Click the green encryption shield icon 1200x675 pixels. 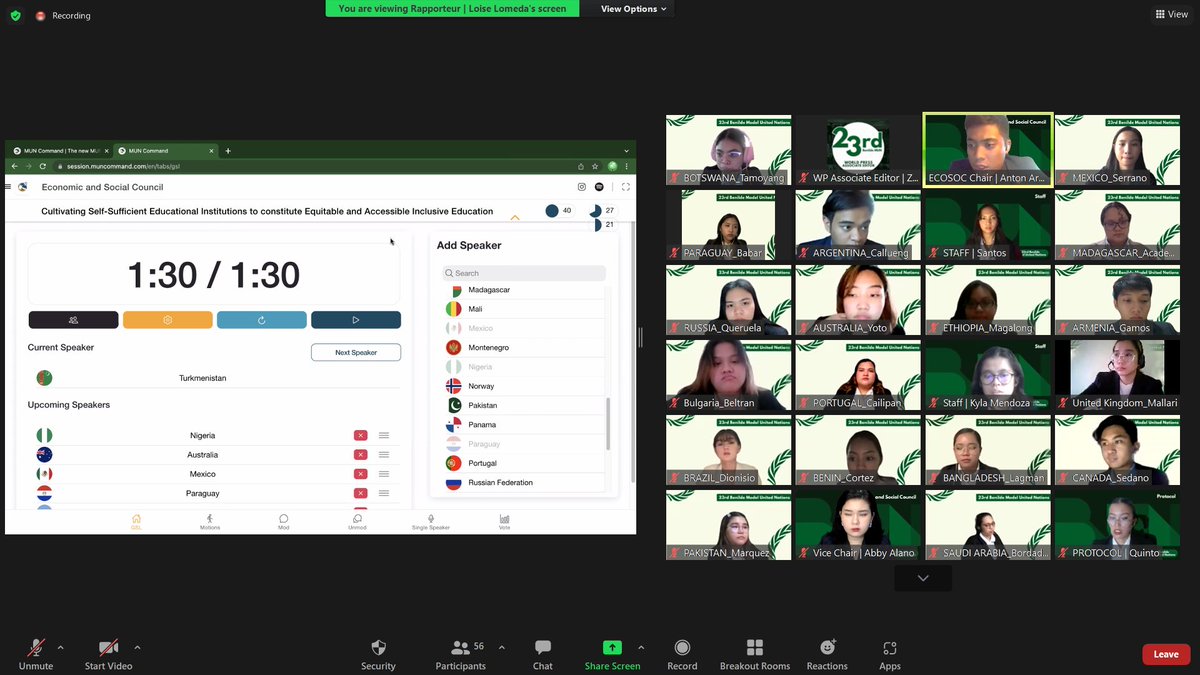tap(15, 16)
